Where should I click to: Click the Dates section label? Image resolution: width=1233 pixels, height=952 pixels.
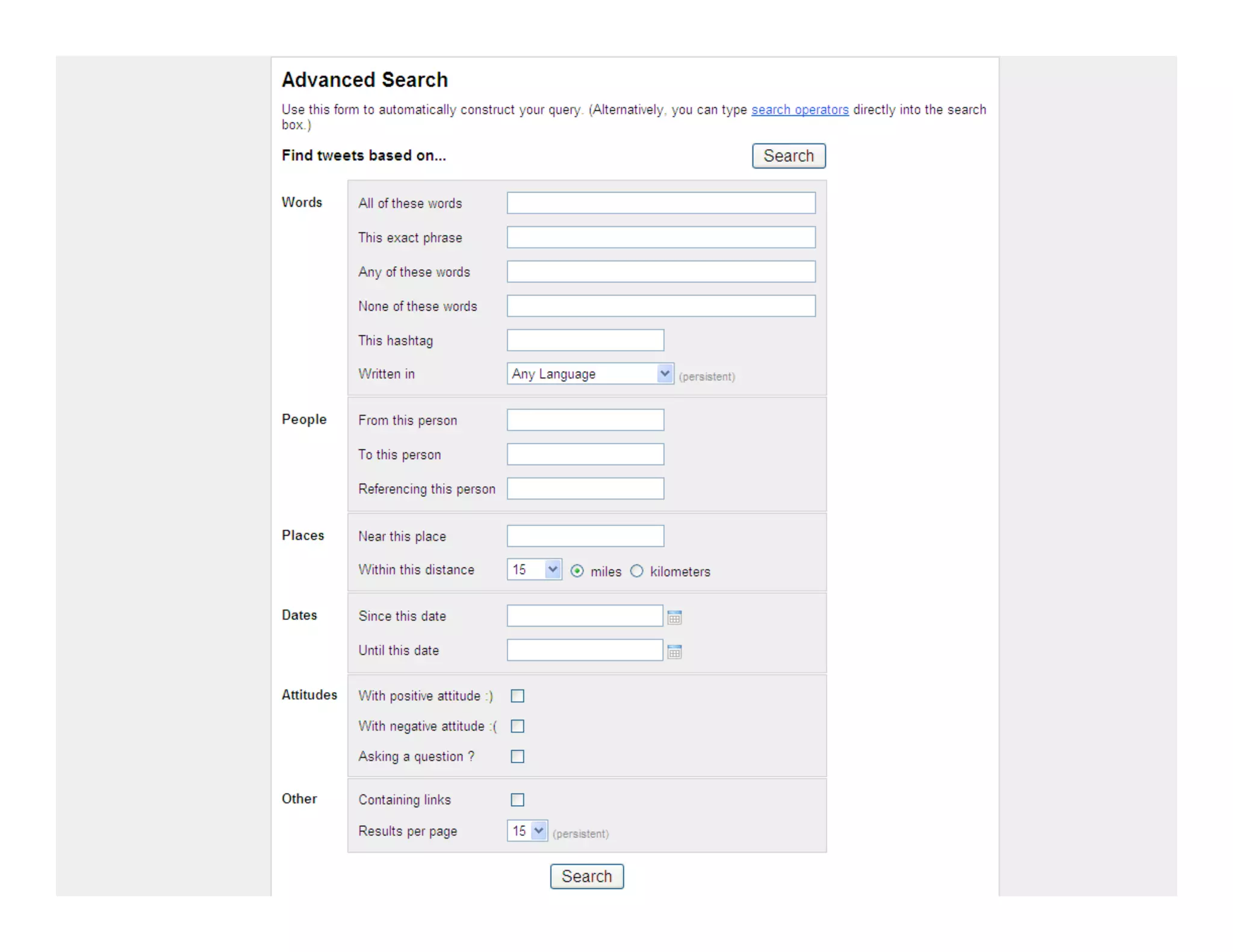pyautogui.click(x=299, y=615)
